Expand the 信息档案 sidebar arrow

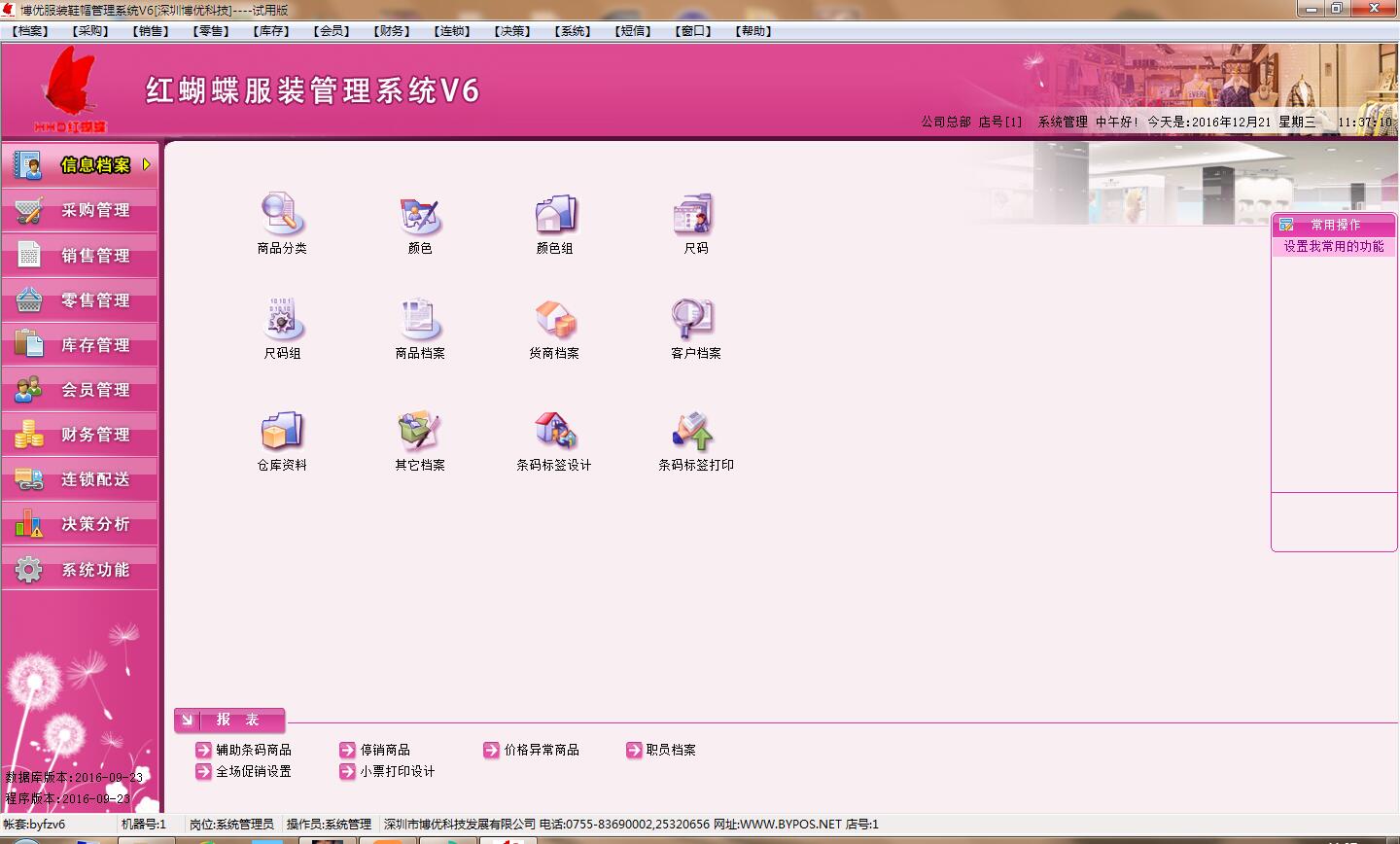[147, 164]
